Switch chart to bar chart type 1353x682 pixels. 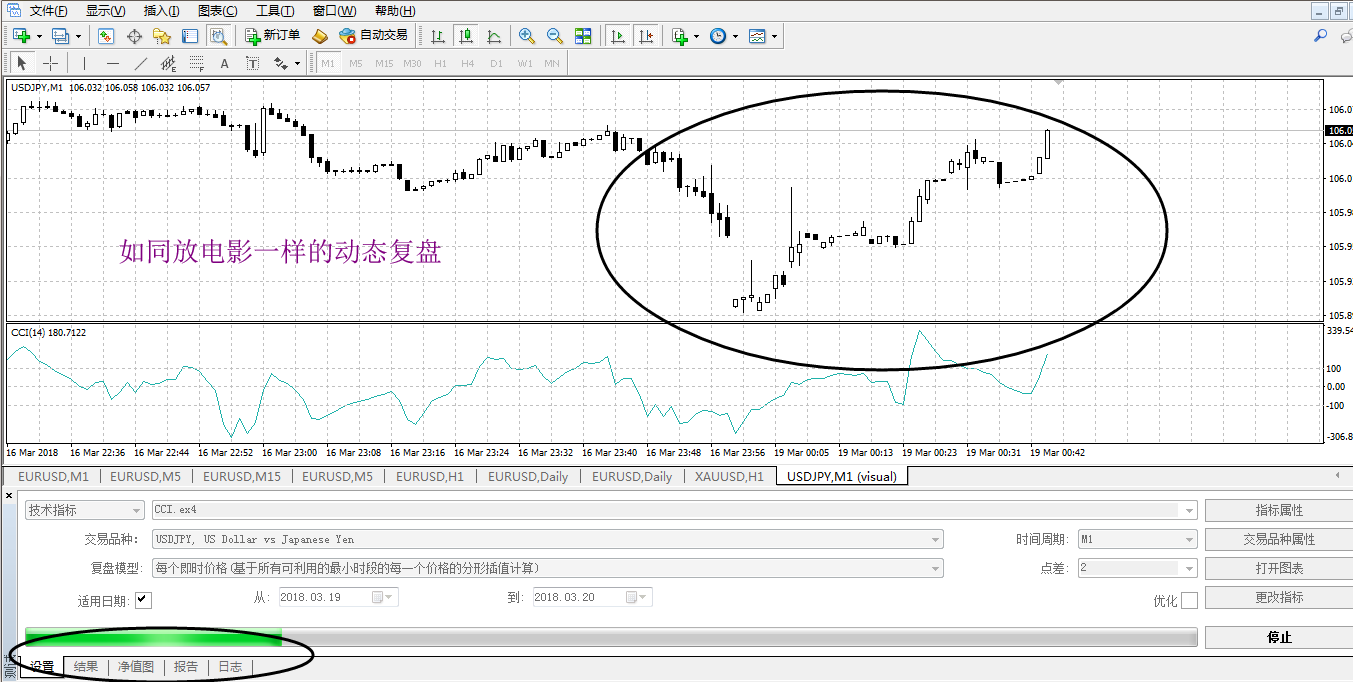438,36
